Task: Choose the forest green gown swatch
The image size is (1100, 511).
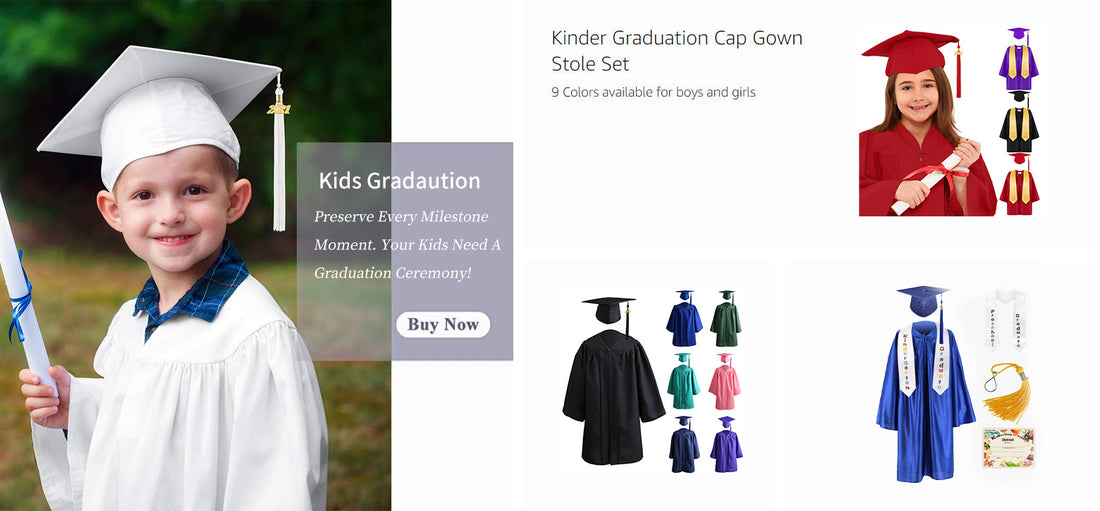Action: pyautogui.click(x=726, y=319)
